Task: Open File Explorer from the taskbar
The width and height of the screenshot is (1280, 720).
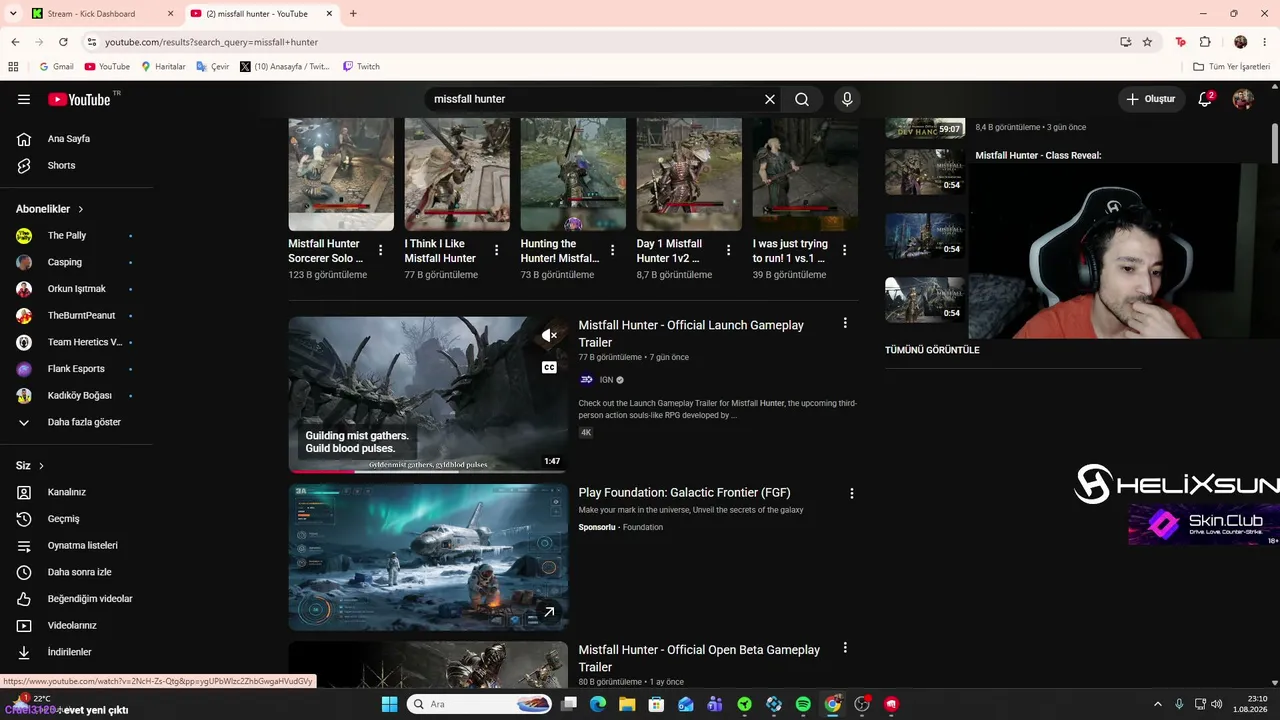Action: (x=627, y=704)
